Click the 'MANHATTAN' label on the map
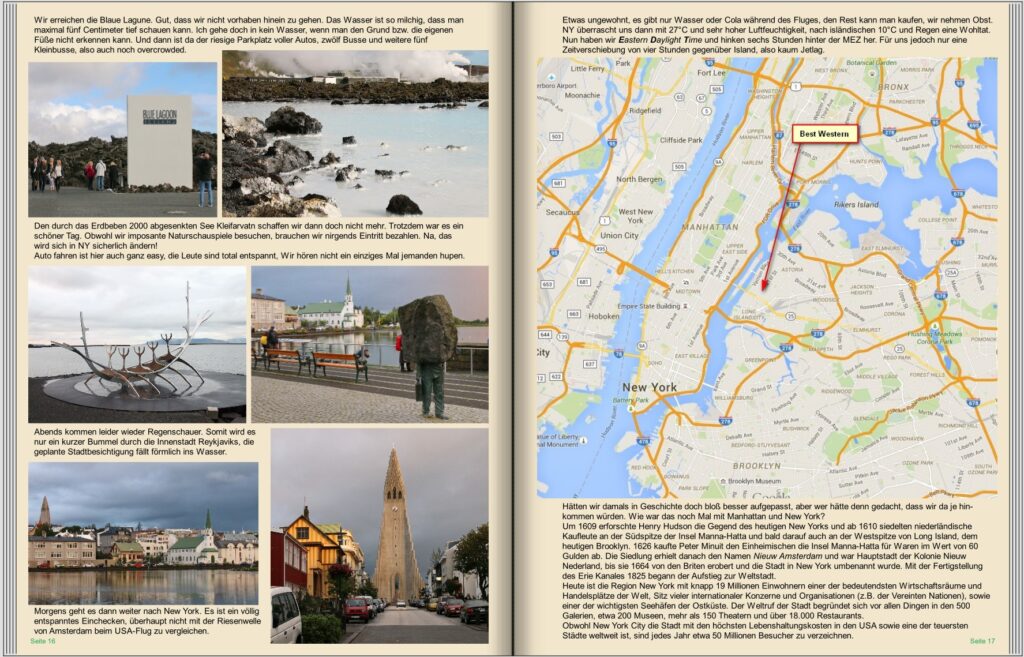Viewport: 1024px width, 657px height. (710, 227)
